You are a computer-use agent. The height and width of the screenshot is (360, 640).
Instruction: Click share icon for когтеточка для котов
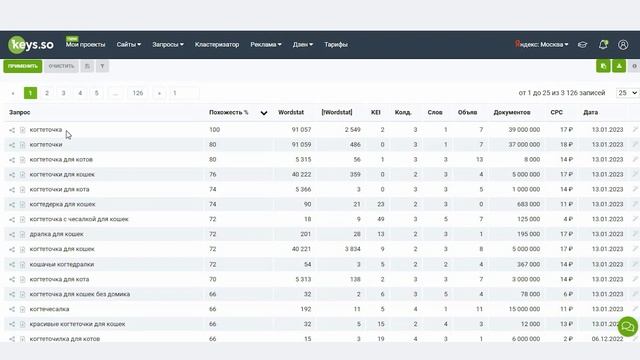coord(12,160)
